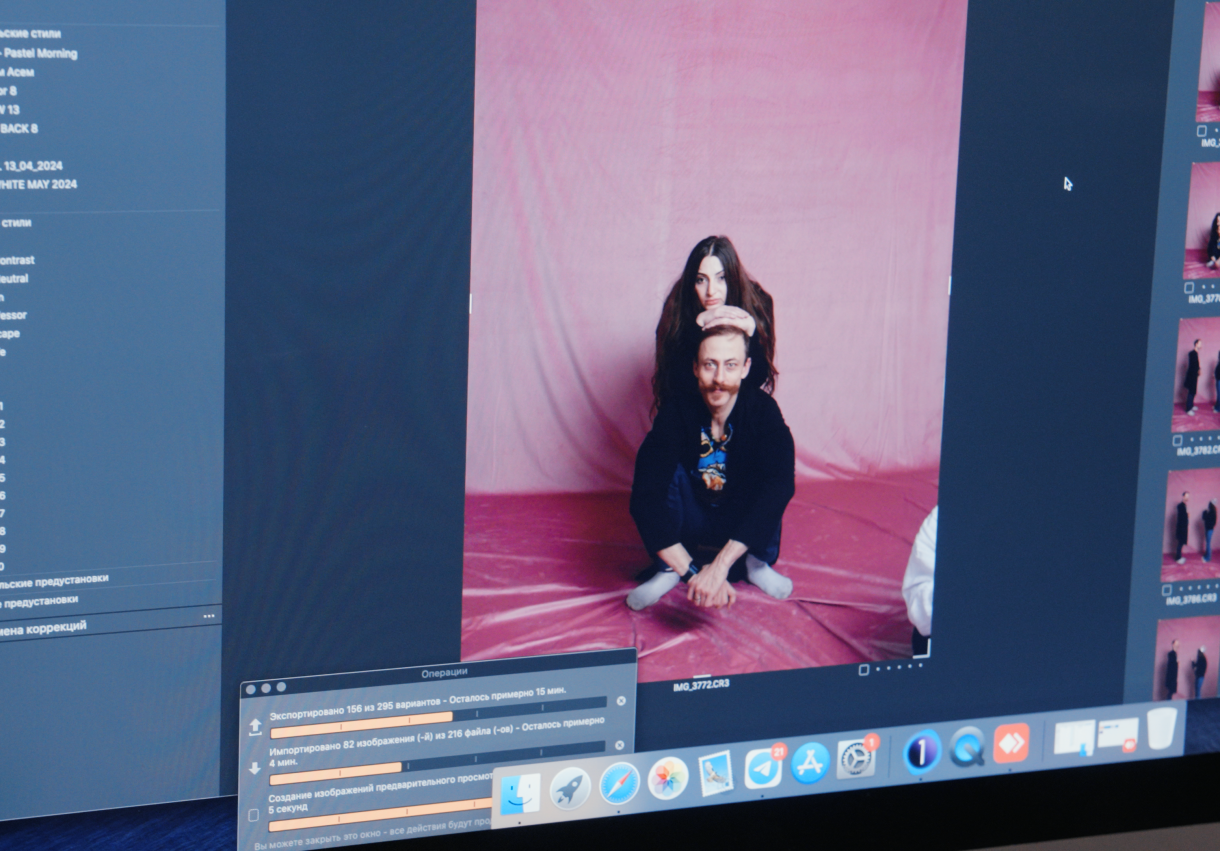Open QuickTime Player from the dock
The width and height of the screenshot is (1220, 851).
[967, 746]
